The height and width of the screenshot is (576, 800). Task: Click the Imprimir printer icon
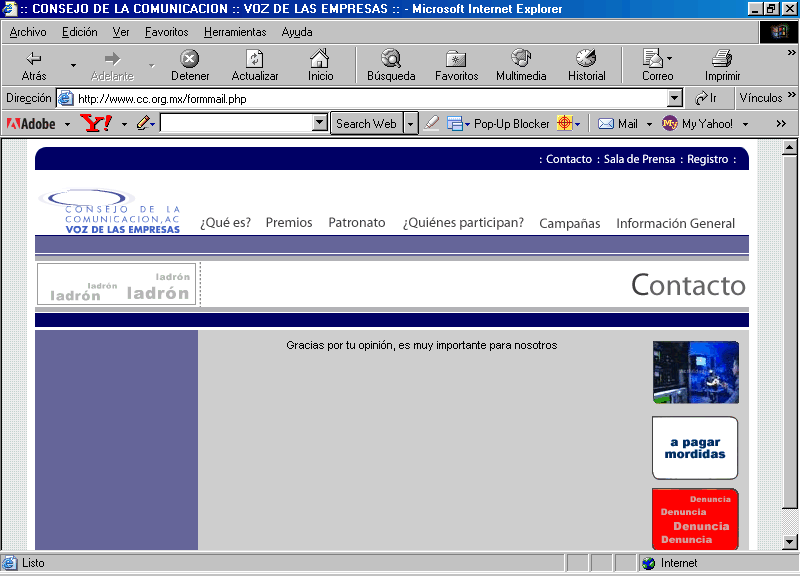click(722, 59)
